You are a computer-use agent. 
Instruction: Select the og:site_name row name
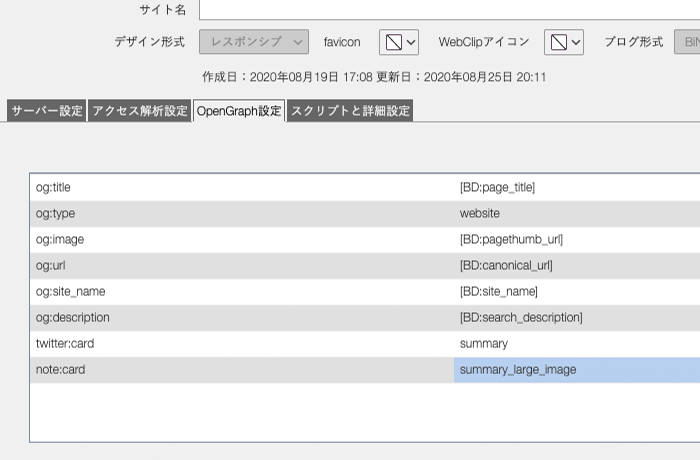(x=71, y=292)
